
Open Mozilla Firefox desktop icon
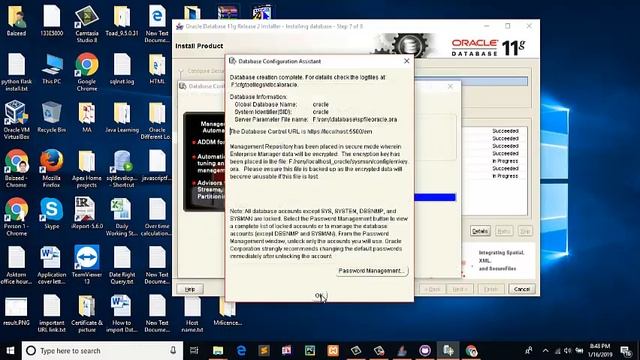(x=51, y=169)
